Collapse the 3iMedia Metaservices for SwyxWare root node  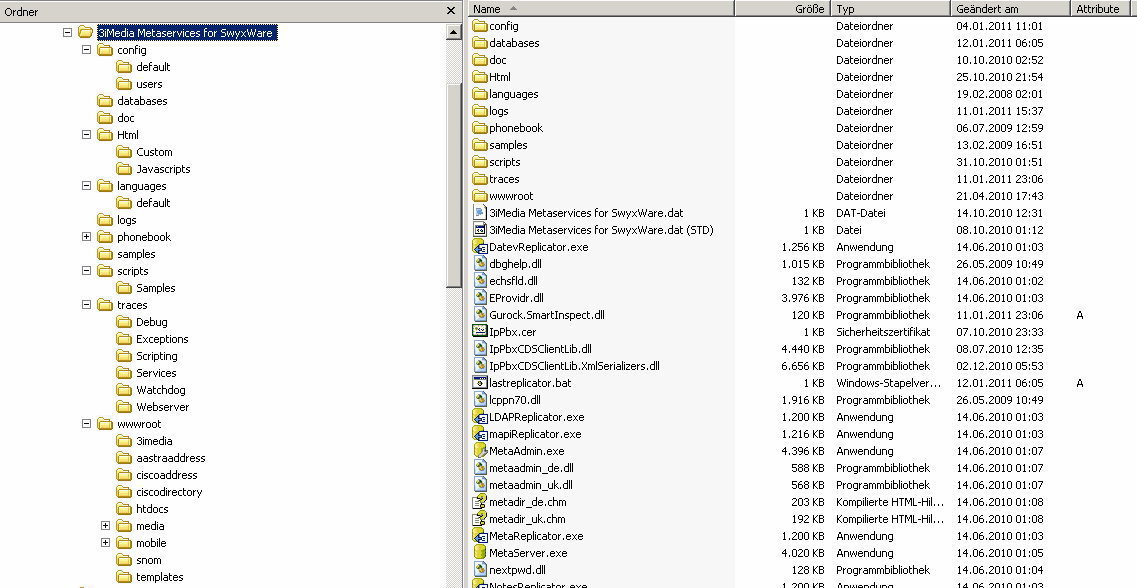[x=67, y=32]
